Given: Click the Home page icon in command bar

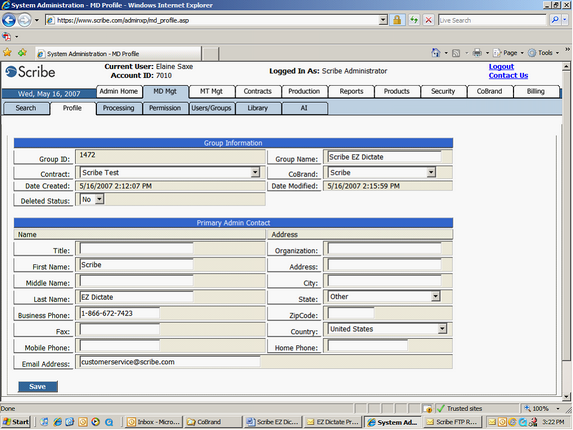Looking at the screenshot, I should [x=435, y=53].
